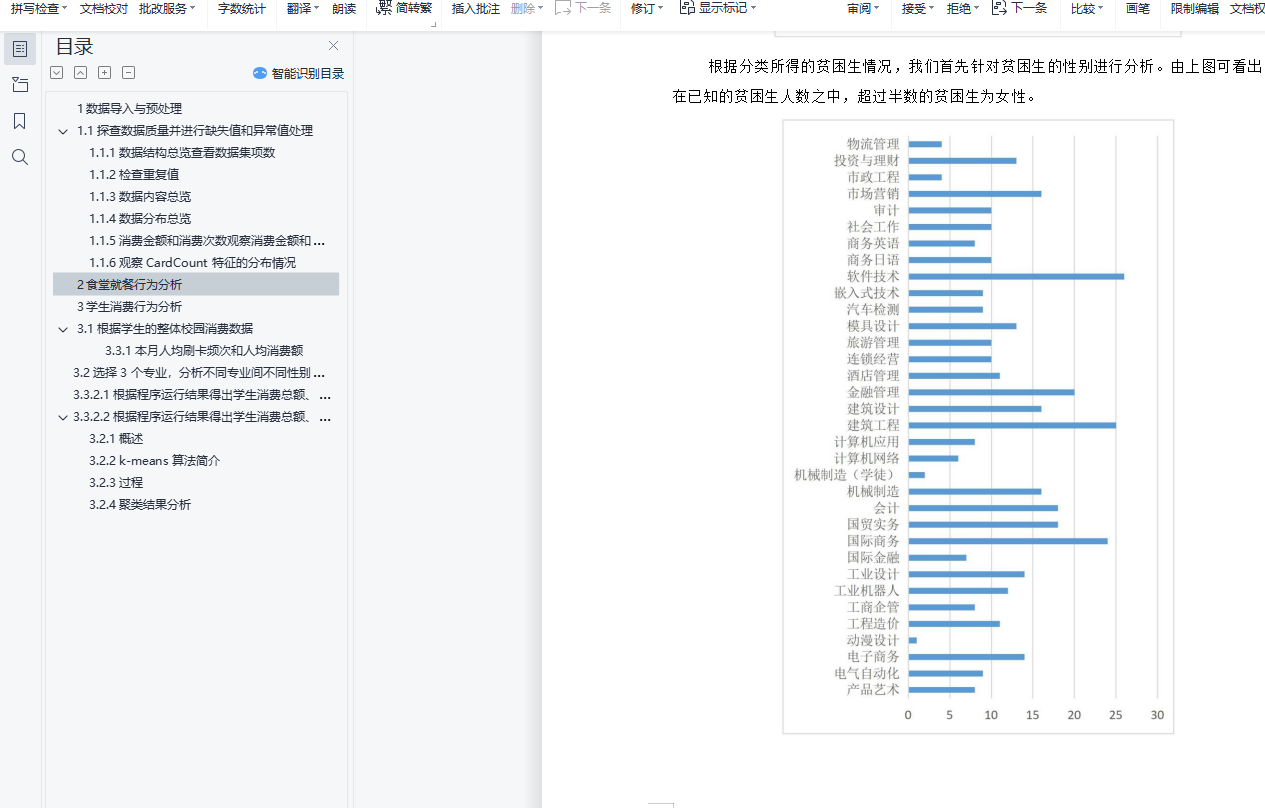Open the 删除 comment dropdown
The height and width of the screenshot is (808, 1265).
pyautogui.click(x=527, y=8)
